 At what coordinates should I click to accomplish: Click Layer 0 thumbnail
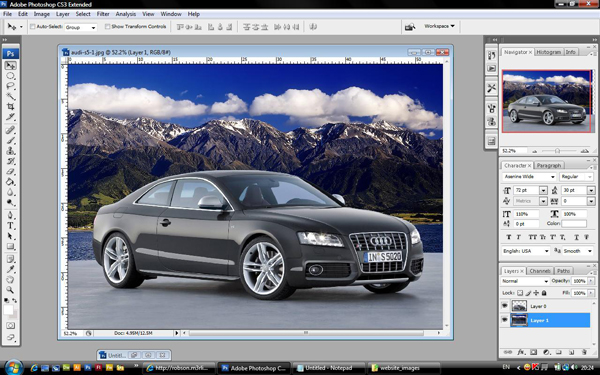pos(519,306)
